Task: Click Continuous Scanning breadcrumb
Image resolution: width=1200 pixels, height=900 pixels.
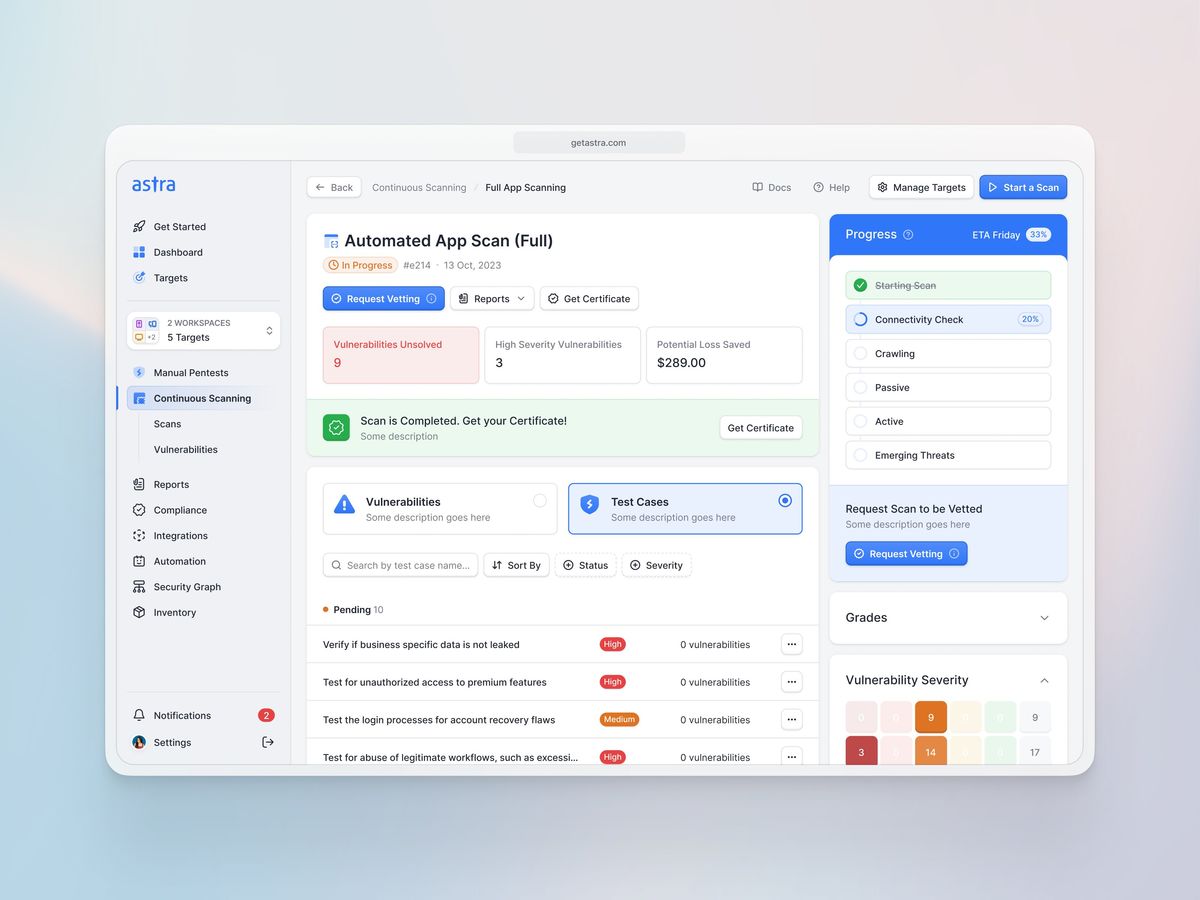Action: [x=419, y=187]
